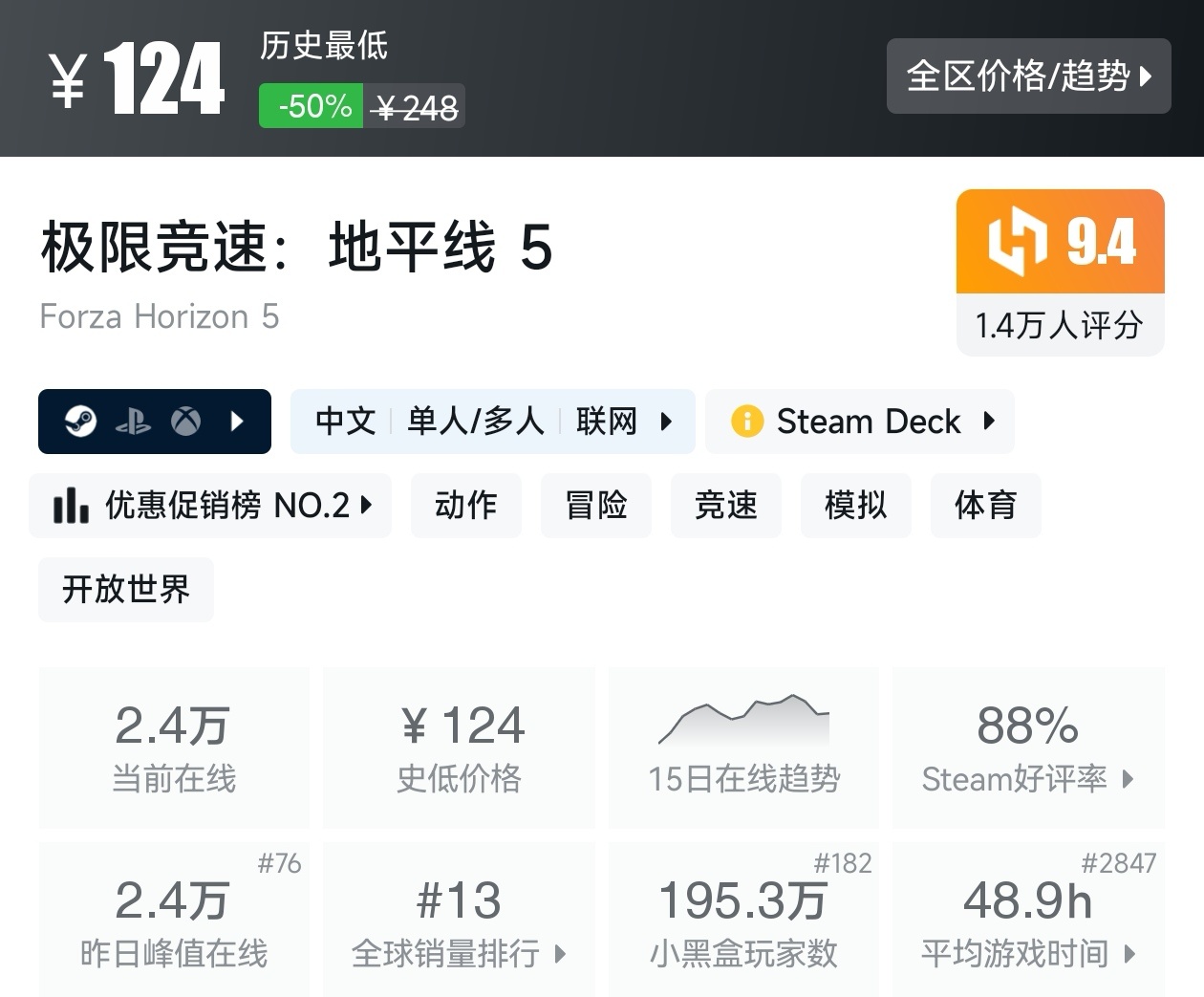Click the PlayStation platform icon
Image resolution: width=1204 pixels, height=997 pixels.
133,422
